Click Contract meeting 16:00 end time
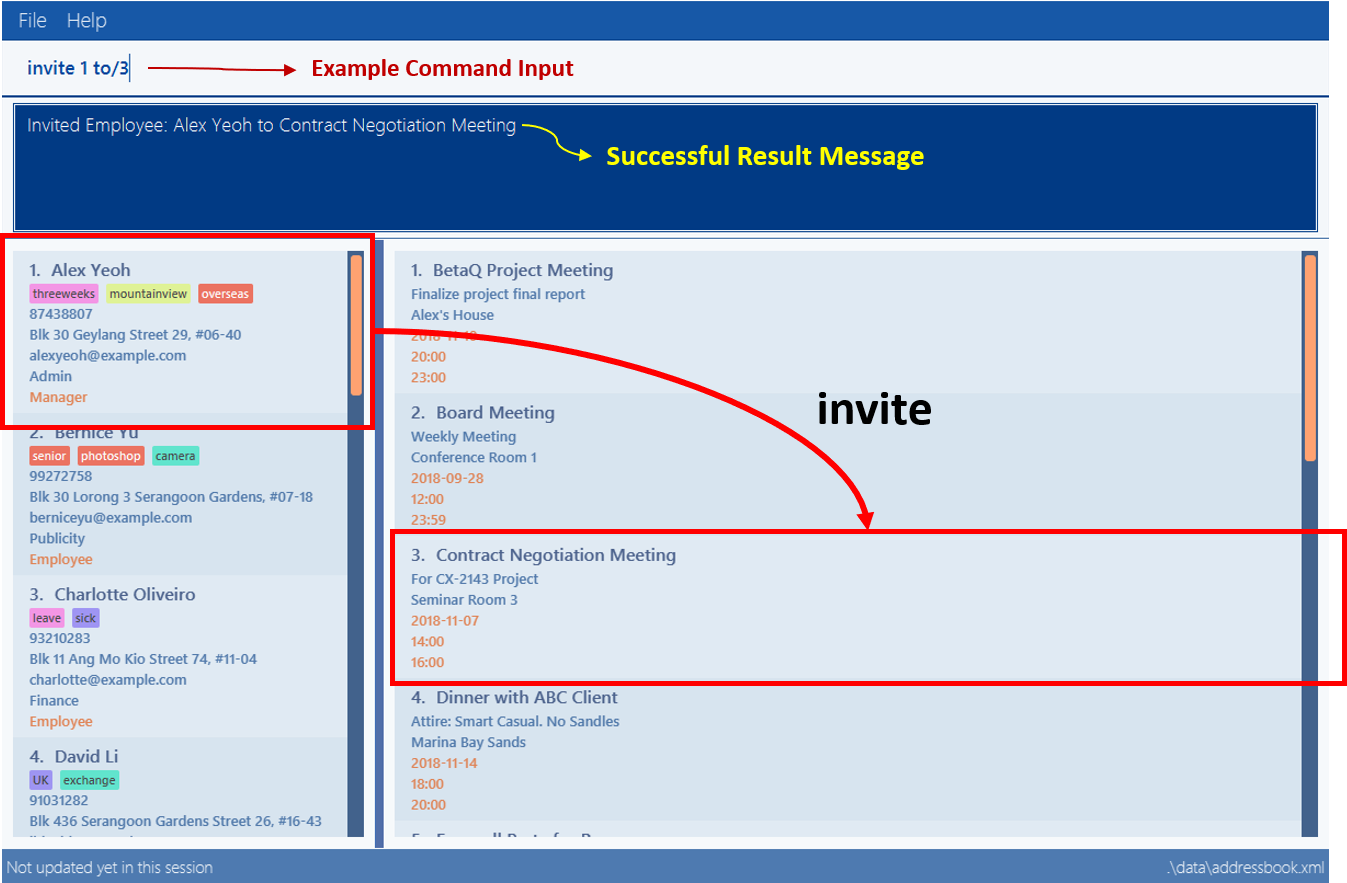This screenshot has width=1347, height=883. pyautogui.click(x=428, y=663)
